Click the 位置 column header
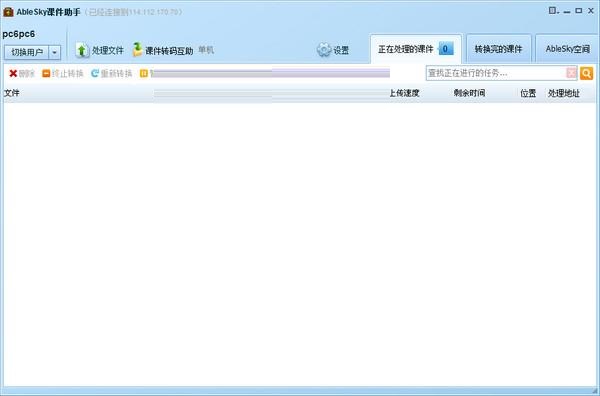Viewport: 600px width, 396px height. [x=528, y=93]
